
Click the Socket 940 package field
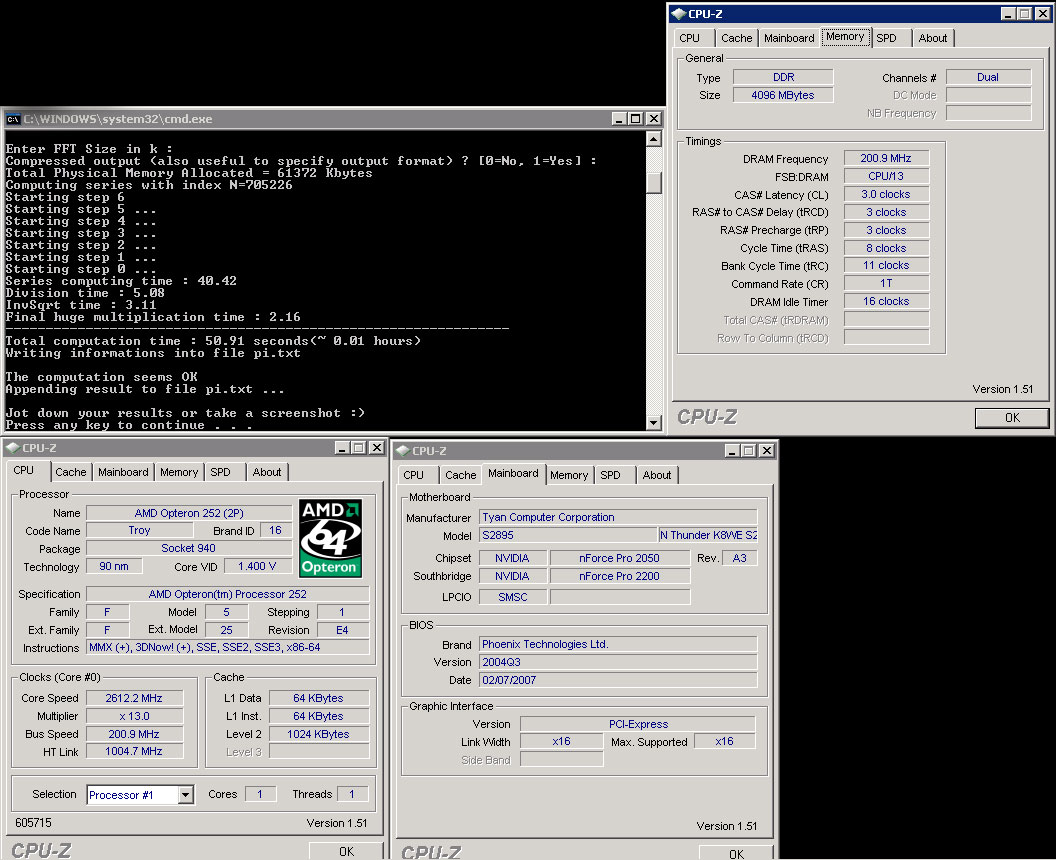(x=189, y=548)
